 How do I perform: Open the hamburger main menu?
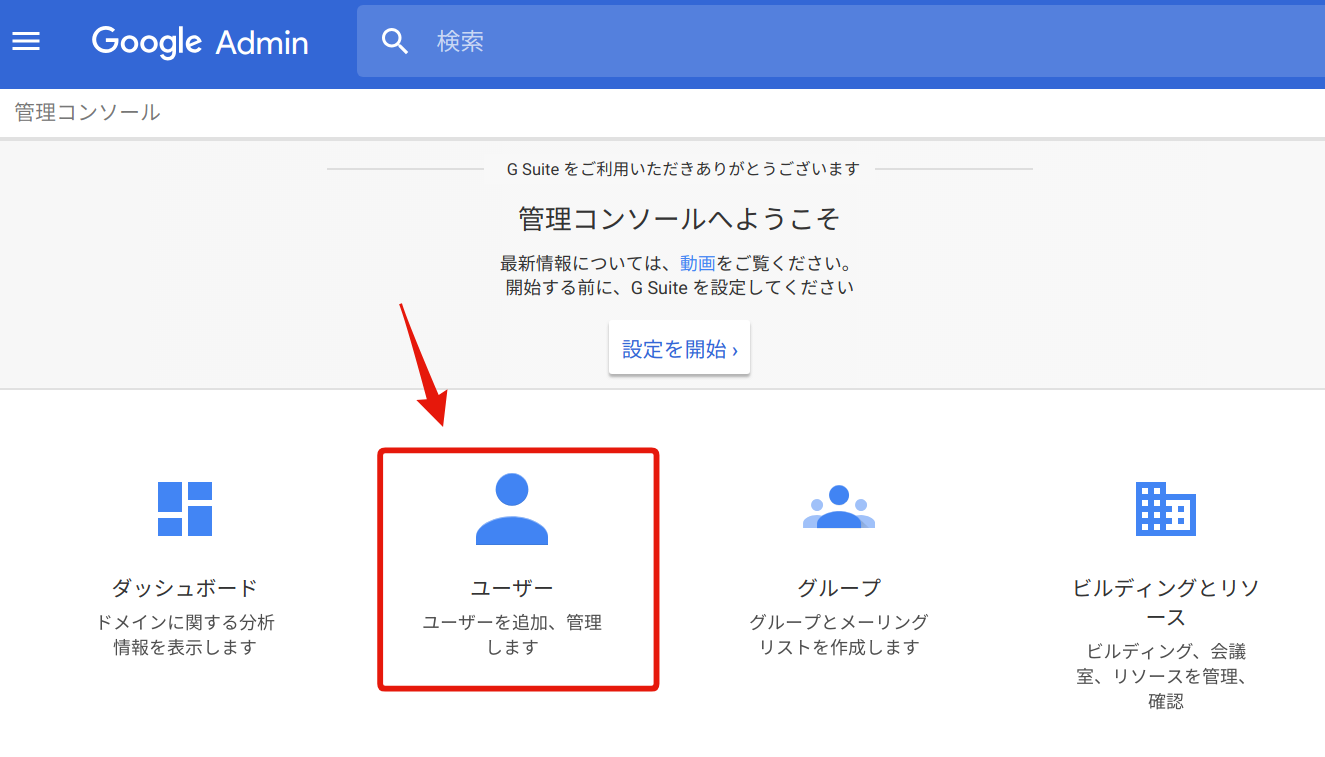click(x=26, y=41)
